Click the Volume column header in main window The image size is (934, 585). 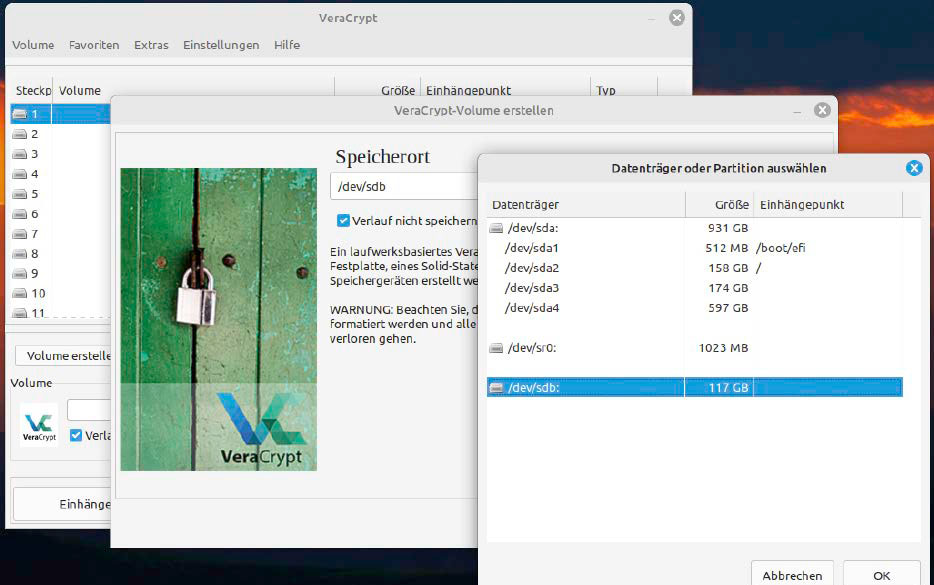tap(80, 91)
